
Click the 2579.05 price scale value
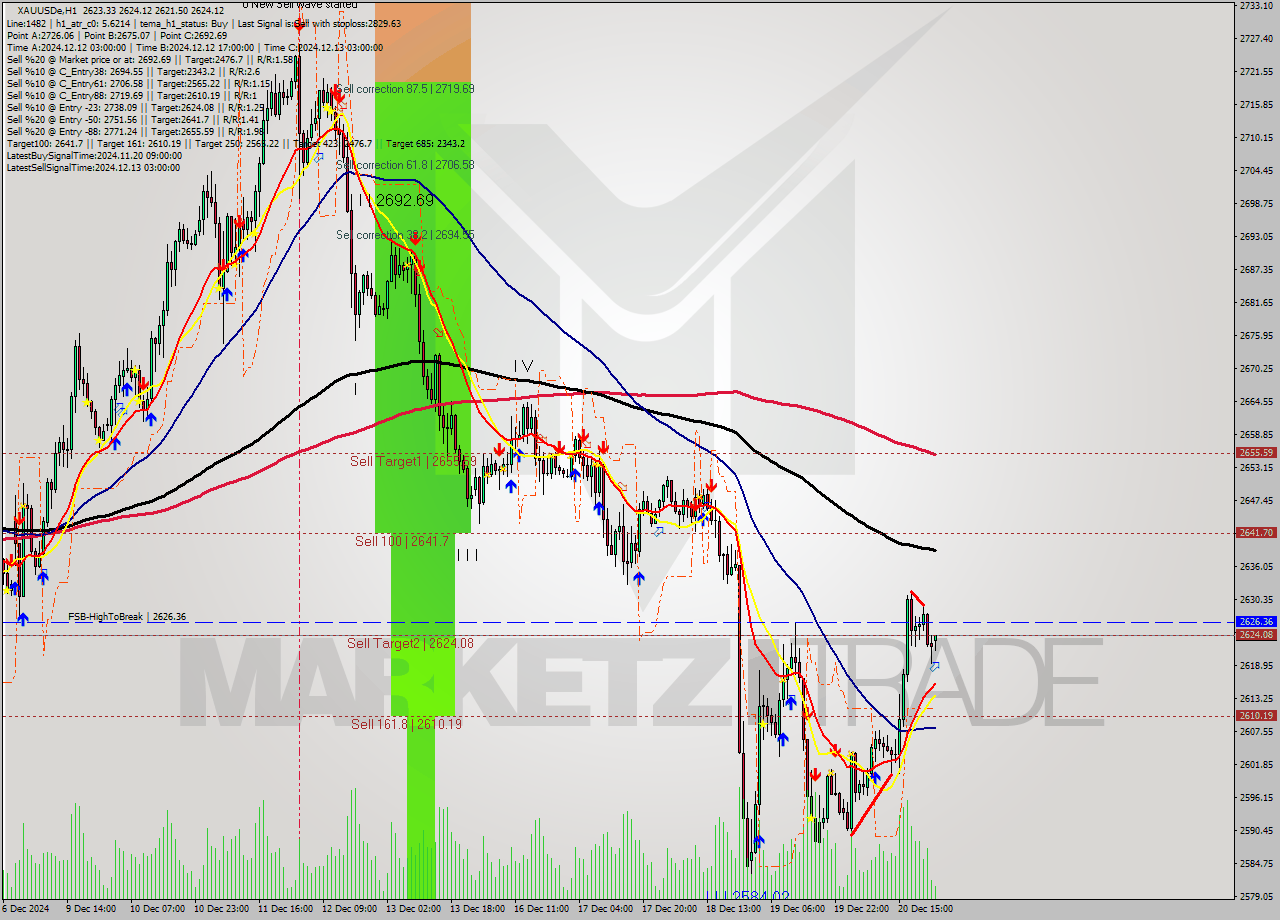coord(1256,896)
